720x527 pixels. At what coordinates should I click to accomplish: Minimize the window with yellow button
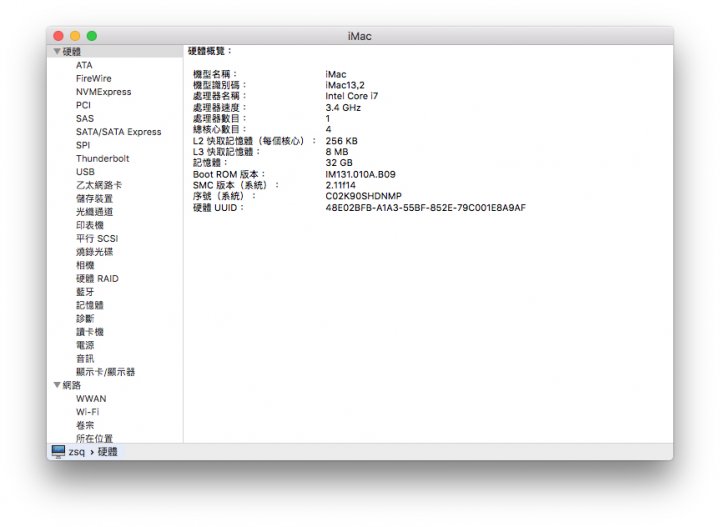(75, 36)
